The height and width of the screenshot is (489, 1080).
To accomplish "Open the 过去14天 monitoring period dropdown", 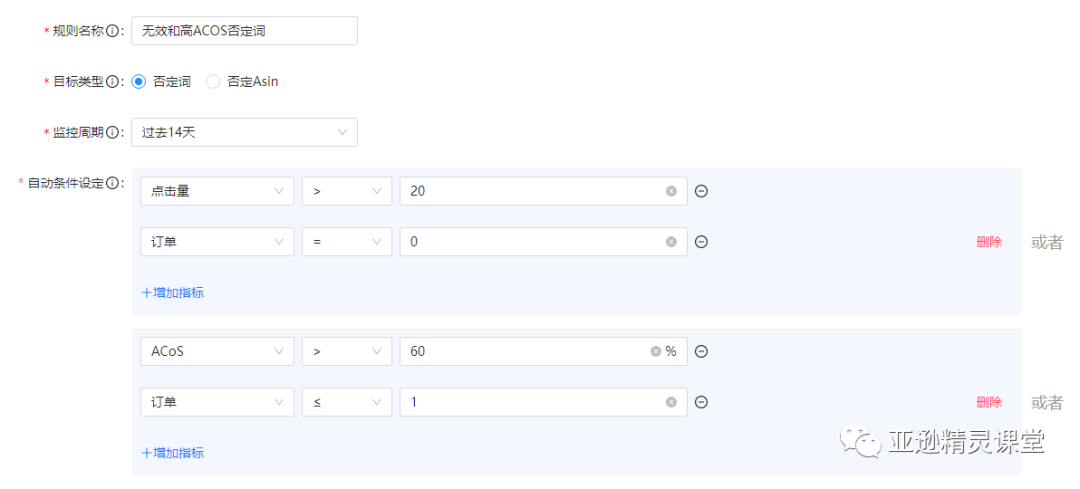I will tap(245, 132).
